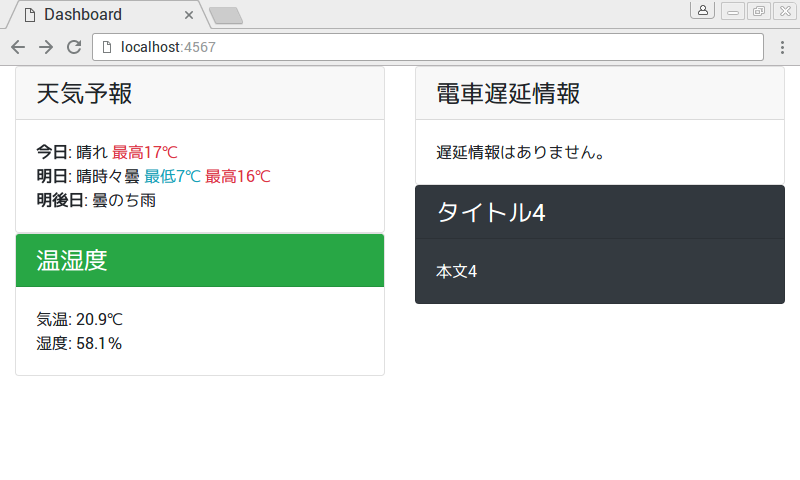Reload the Dashboard page
Screen dimensions: 800x480
(74, 47)
